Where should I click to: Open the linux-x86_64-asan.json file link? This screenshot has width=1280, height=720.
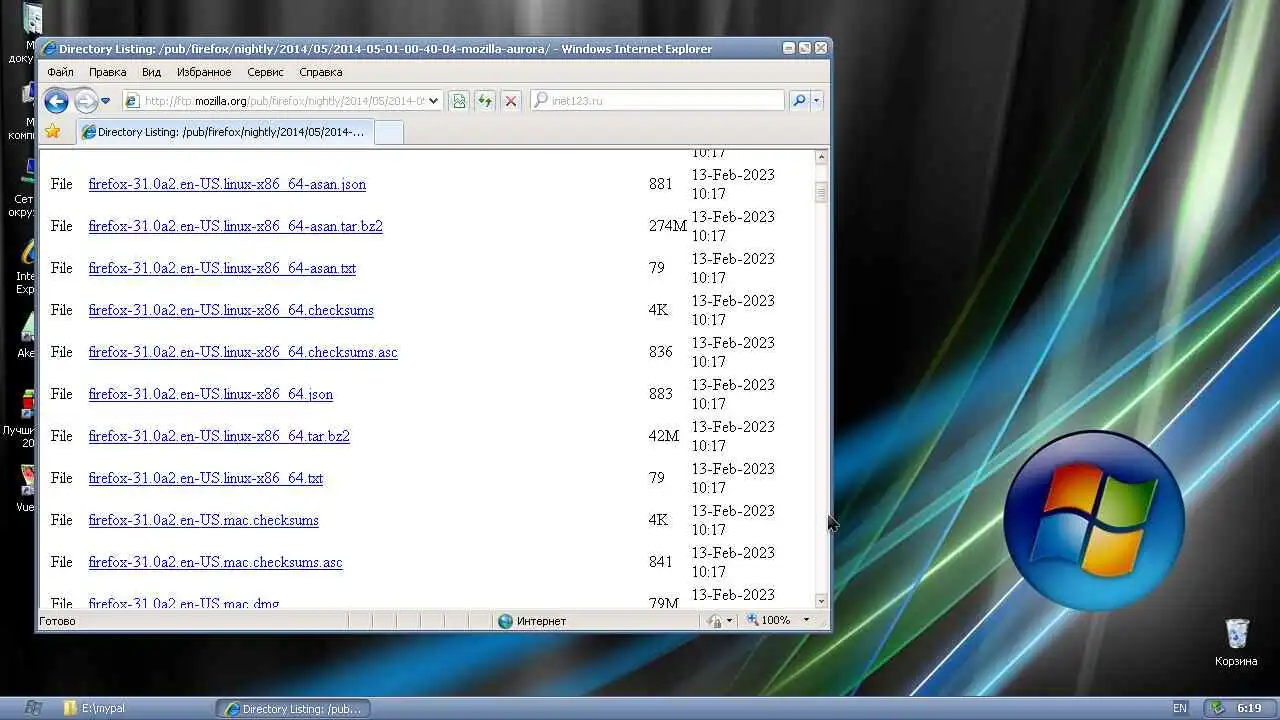[227, 184]
